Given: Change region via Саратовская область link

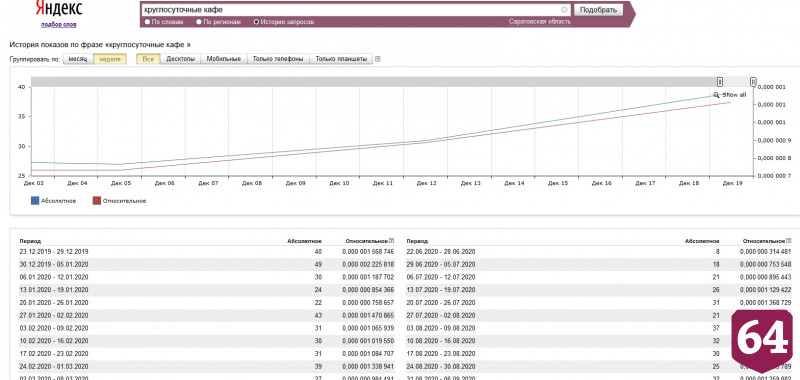Looking at the screenshot, I should pos(540,21).
